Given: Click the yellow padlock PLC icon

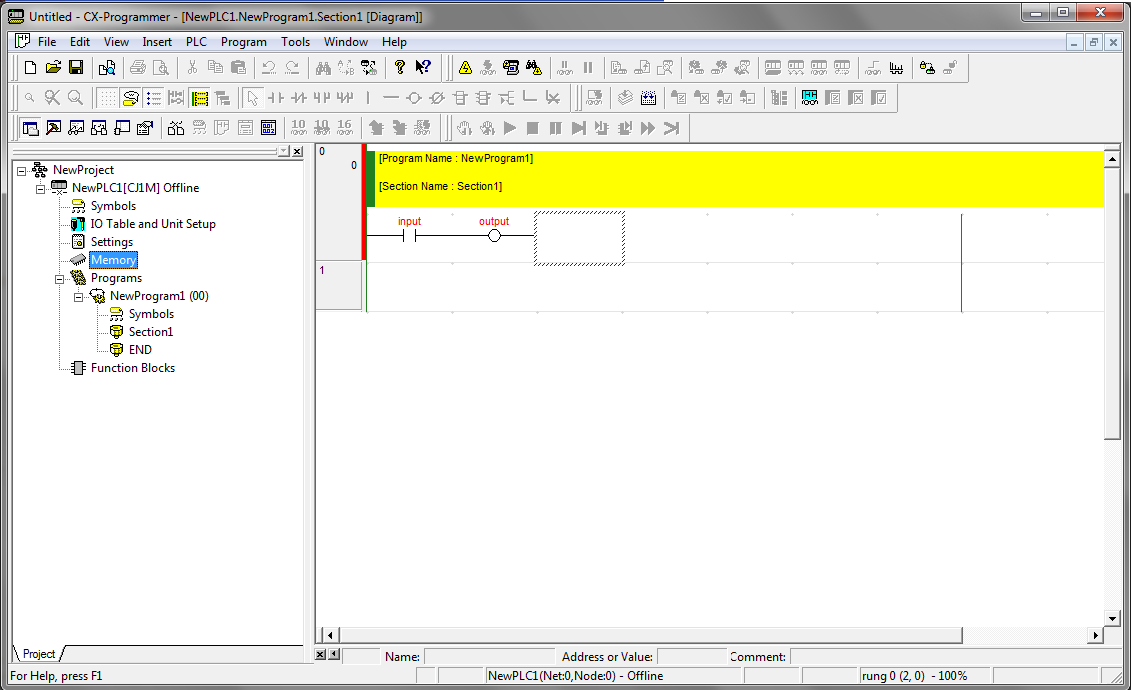Looking at the screenshot, I should (x=928, y=68).
